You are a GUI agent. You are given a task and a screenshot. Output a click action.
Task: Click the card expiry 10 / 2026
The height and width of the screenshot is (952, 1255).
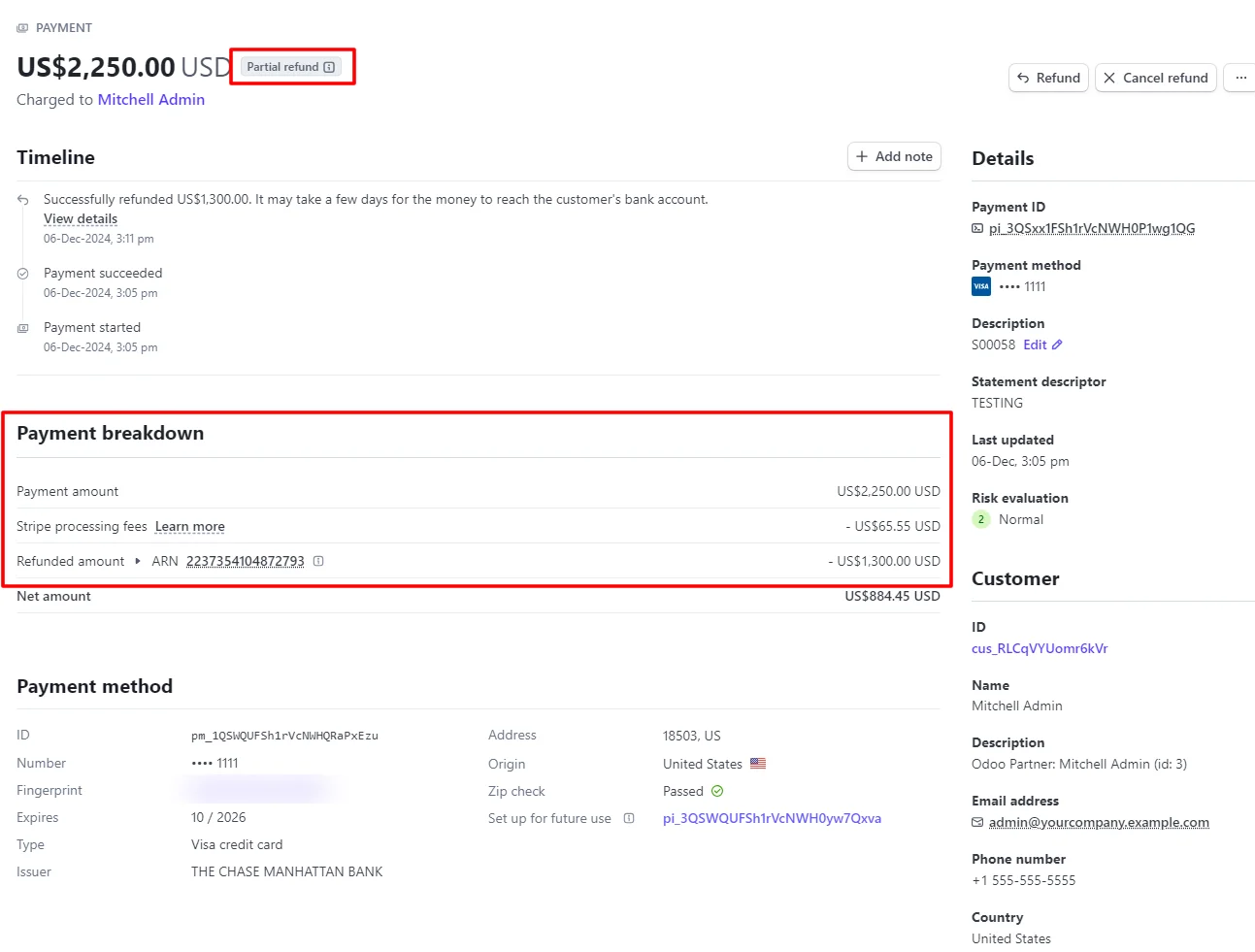(218, 817)
